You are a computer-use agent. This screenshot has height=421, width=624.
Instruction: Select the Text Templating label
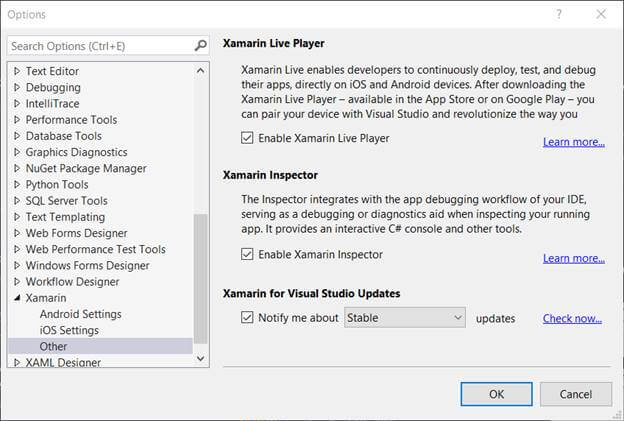(65, 217)
